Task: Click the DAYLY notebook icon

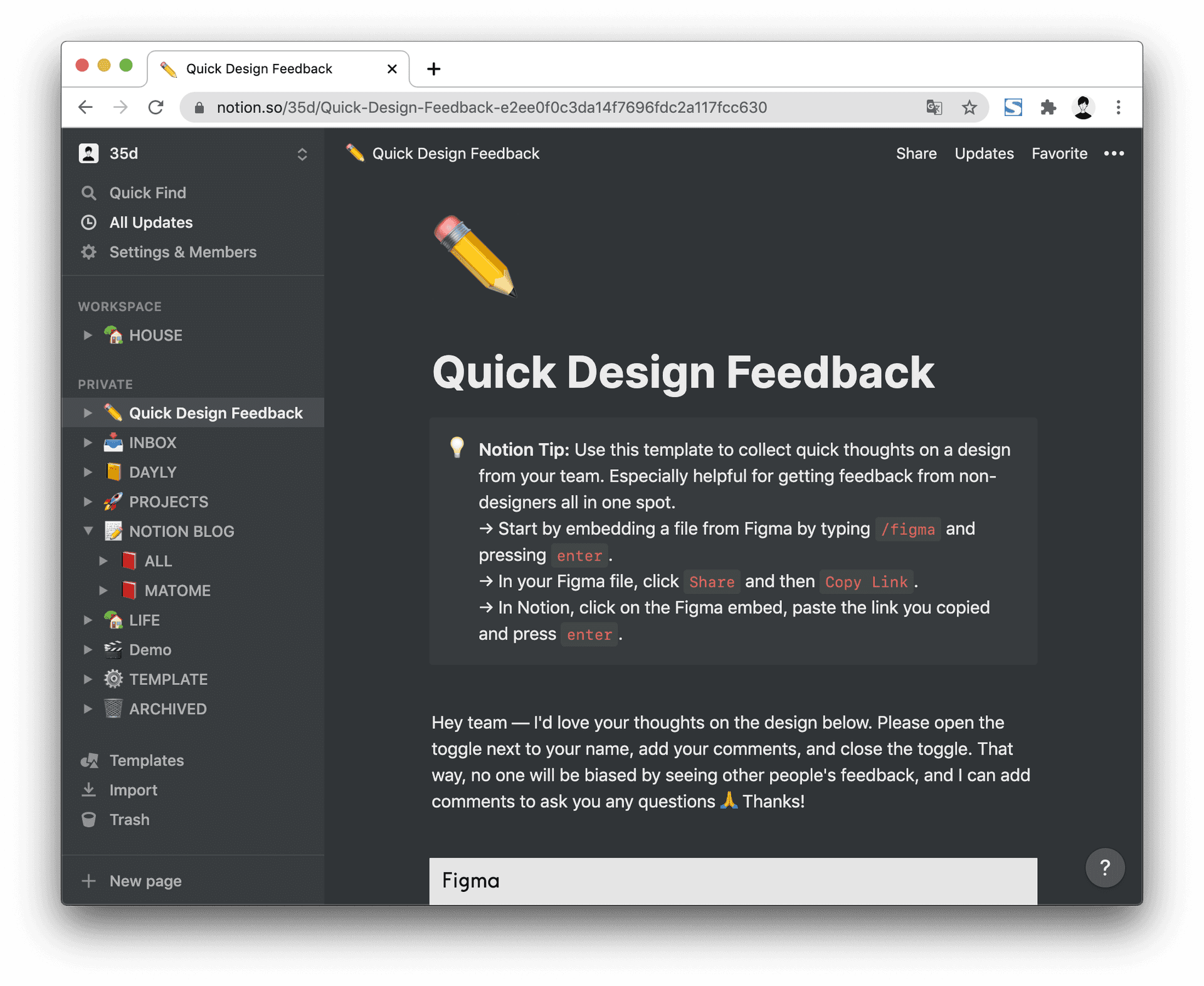Action: (114, 472)
